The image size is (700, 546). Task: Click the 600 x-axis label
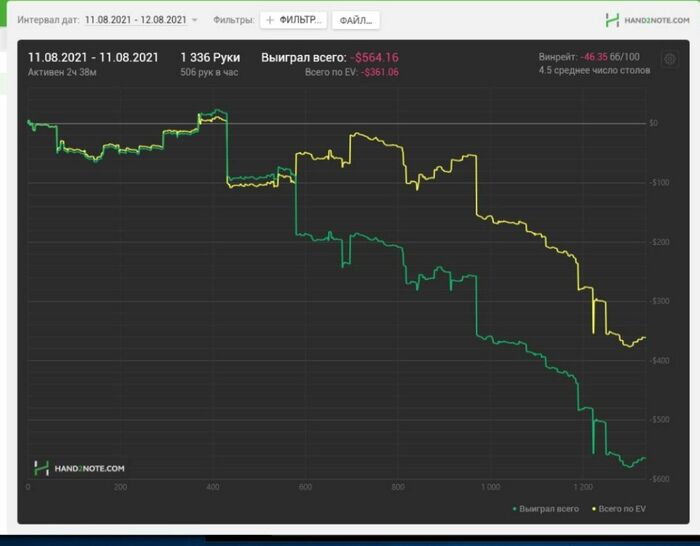[305, 487]
